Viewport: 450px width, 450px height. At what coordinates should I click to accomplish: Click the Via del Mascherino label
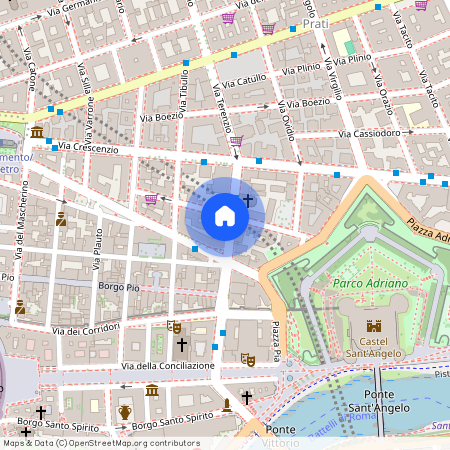(x=21, y=220)
